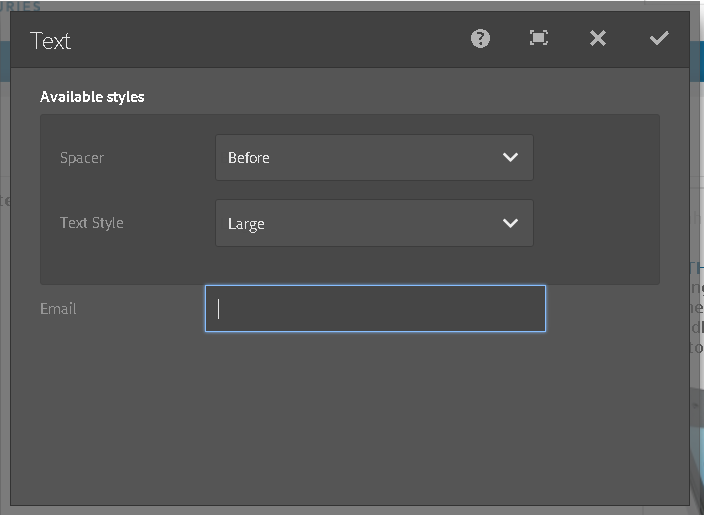Click the Text Style field label
Image resolution: width=704 pixels, height=515 pixels.
[x=92, y=223]
